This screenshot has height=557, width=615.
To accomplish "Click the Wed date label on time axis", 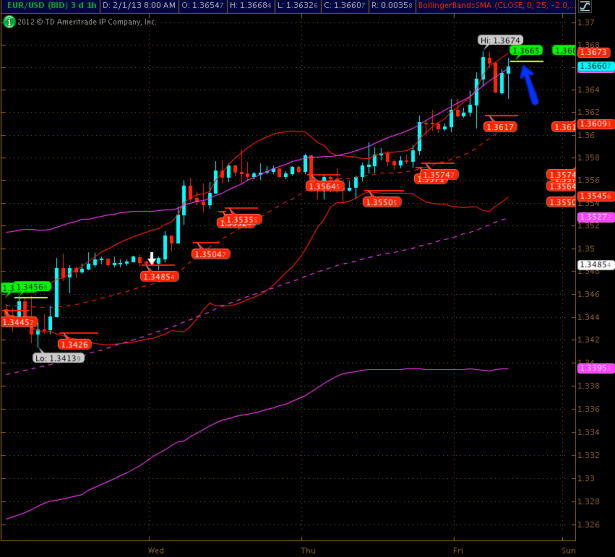I will pyautogui.click(x=155, y=550).
